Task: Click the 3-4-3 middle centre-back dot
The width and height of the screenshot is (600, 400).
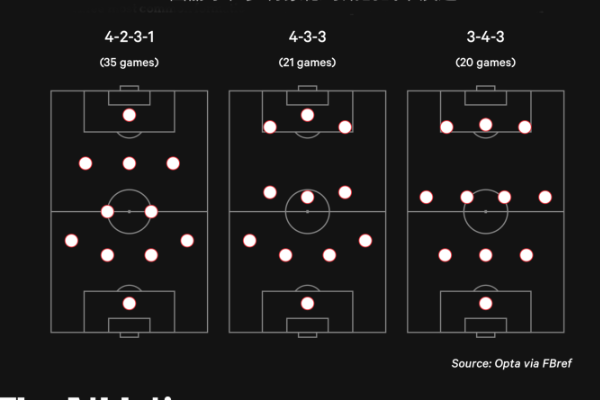Action: click(x=485, y=255)
